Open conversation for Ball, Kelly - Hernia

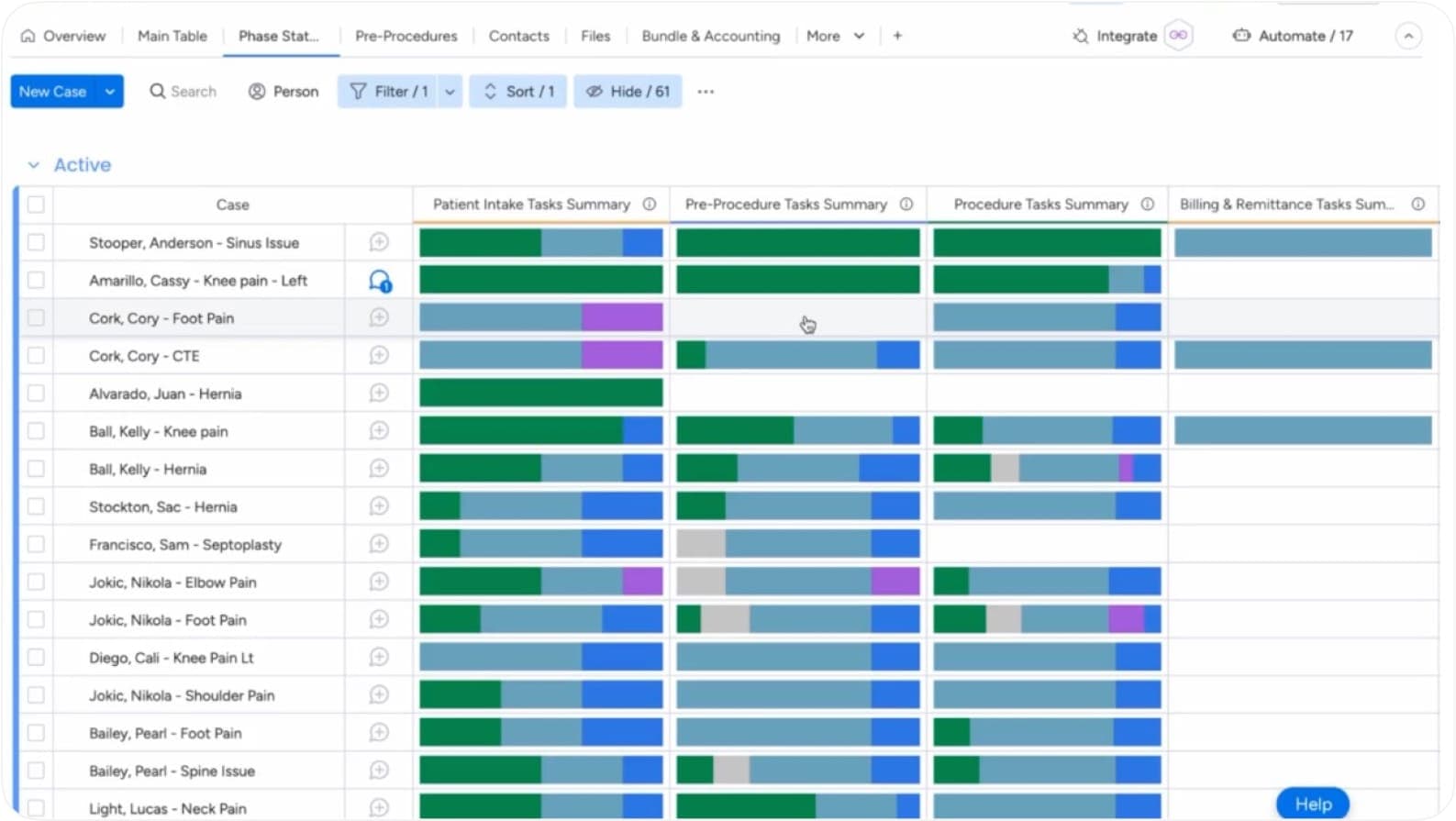(x=379, y=468)
